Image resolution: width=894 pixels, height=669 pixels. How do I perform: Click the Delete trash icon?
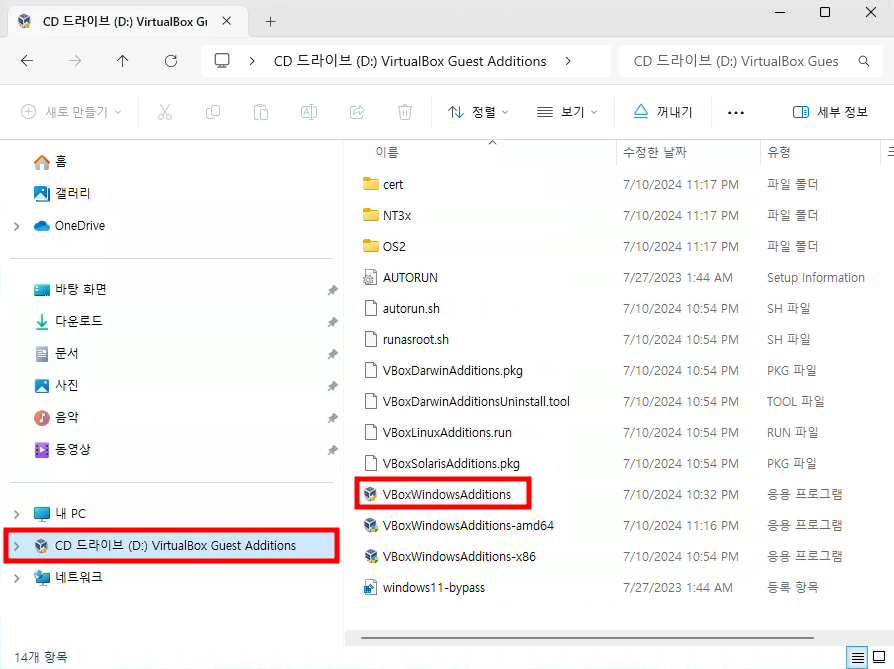coord(405,112)
